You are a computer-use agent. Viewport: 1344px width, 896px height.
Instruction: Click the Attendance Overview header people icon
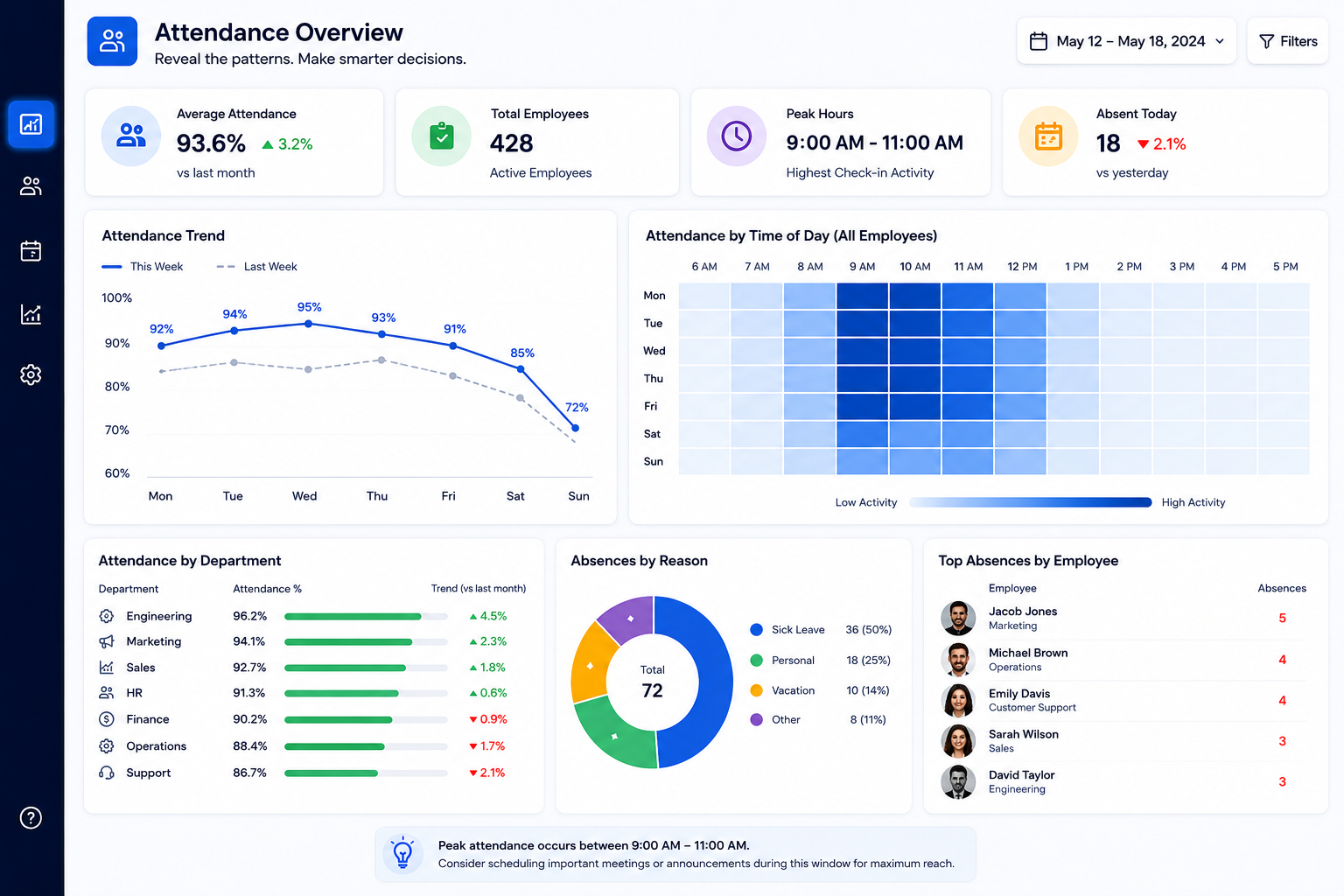tap(112, 41)
